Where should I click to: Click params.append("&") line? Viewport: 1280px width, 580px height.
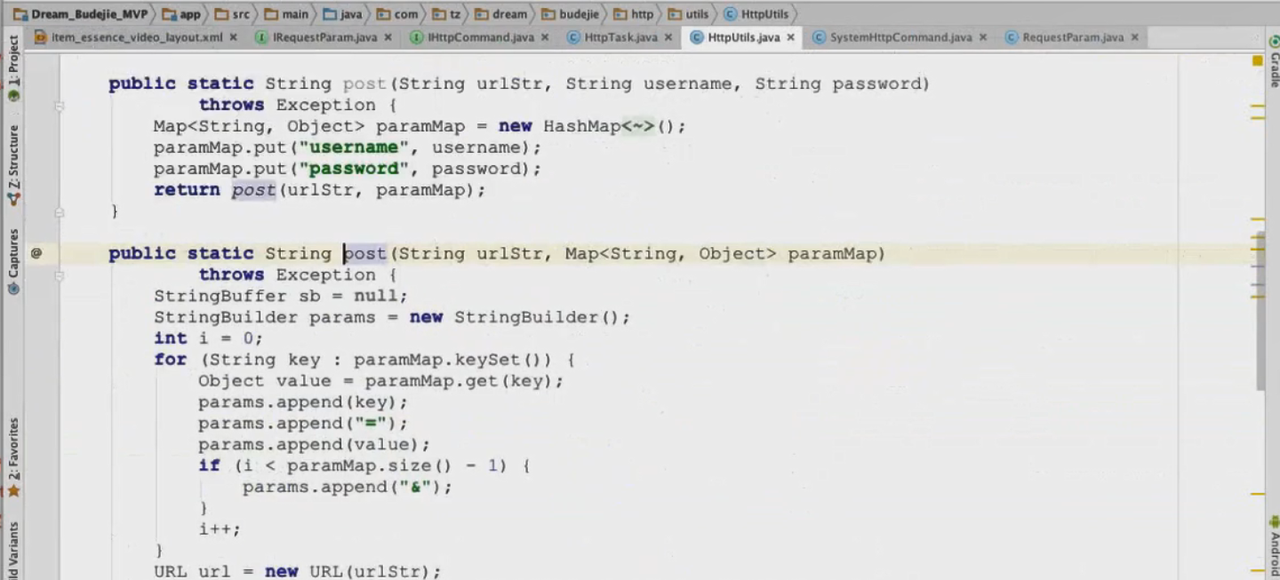(347, 487)
